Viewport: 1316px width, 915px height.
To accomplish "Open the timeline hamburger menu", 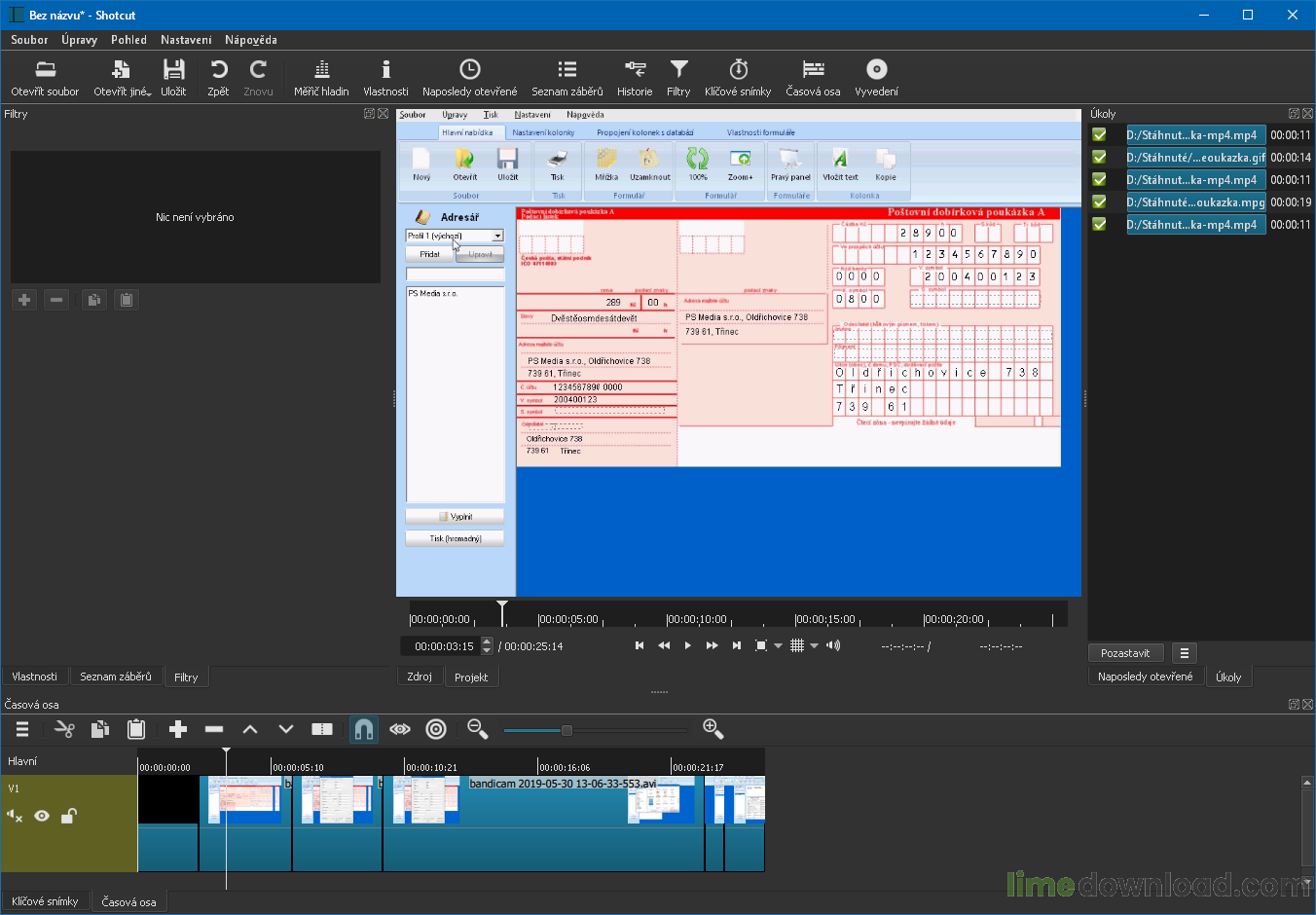I will tap(22, 729).
